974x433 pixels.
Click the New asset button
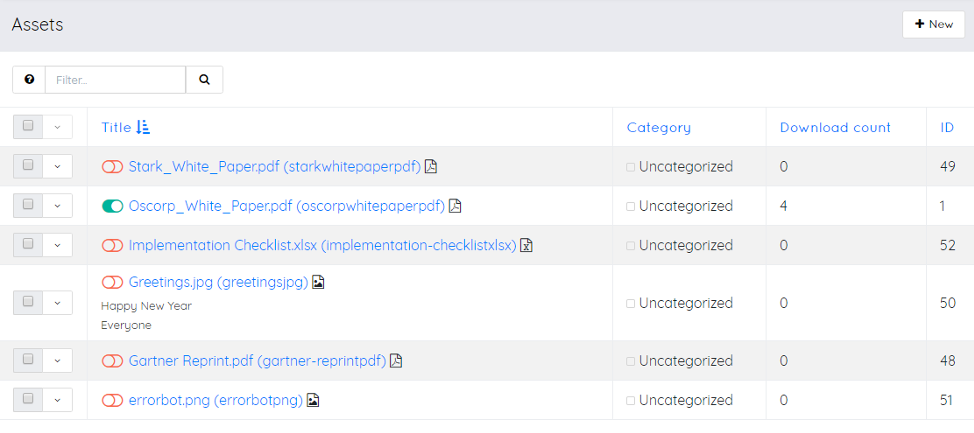[x=933, y=24]
